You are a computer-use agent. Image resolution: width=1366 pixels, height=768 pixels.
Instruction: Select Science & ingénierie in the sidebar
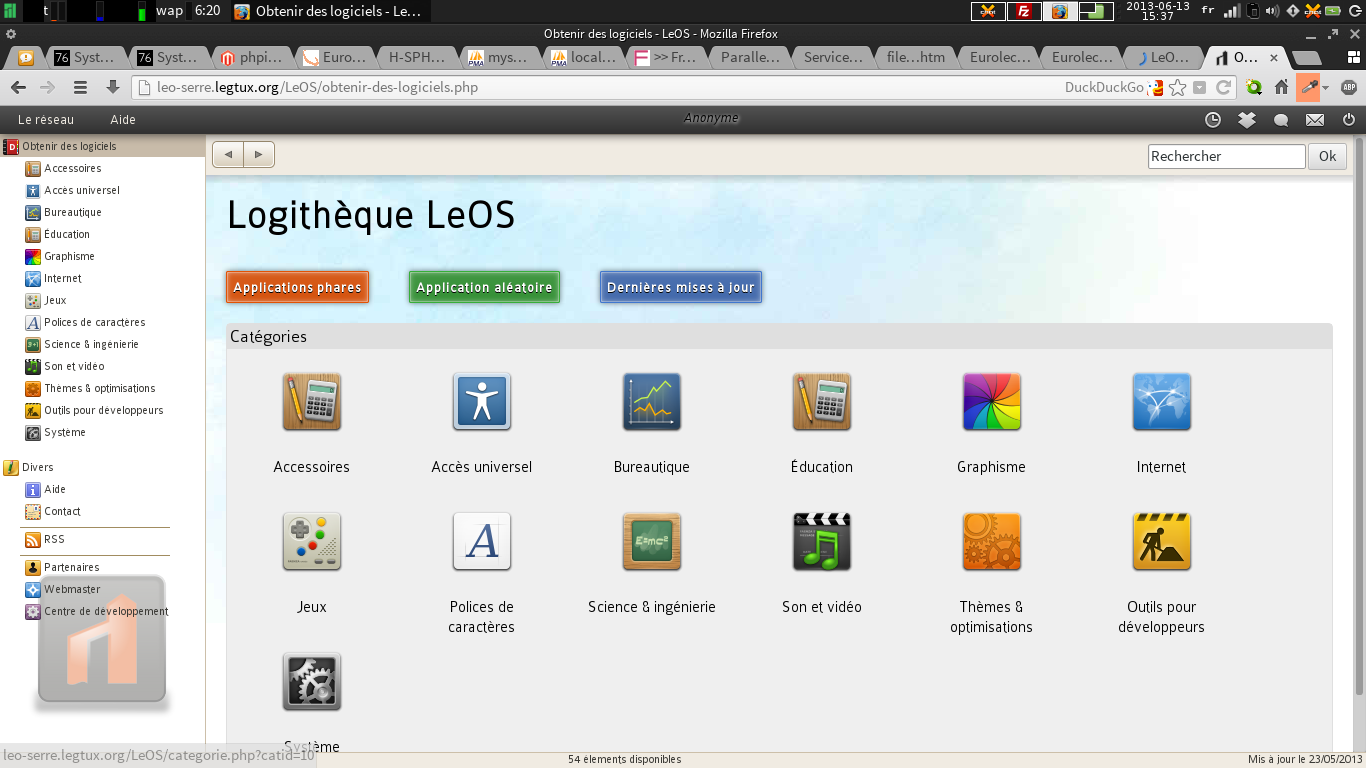91,344
